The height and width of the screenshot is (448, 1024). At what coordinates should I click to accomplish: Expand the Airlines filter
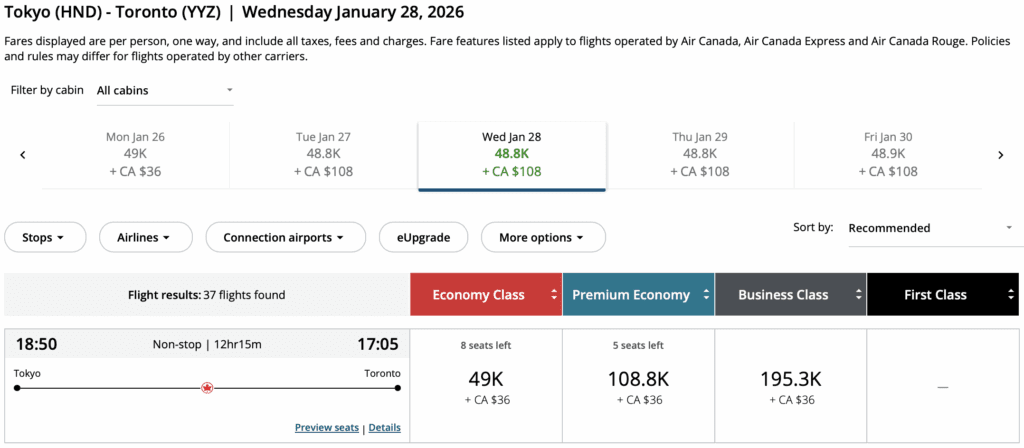[148, 238]
